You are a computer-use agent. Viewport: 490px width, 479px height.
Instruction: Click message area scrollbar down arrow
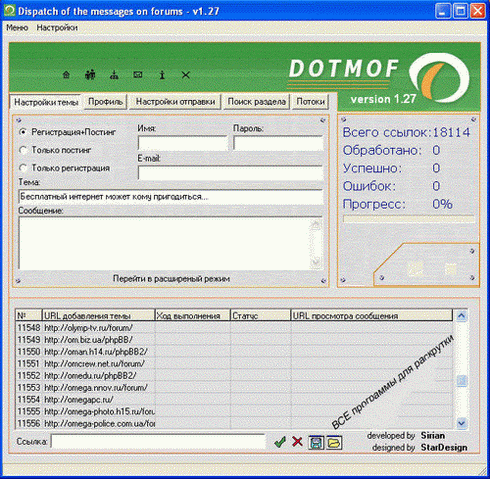coord(316,262)
